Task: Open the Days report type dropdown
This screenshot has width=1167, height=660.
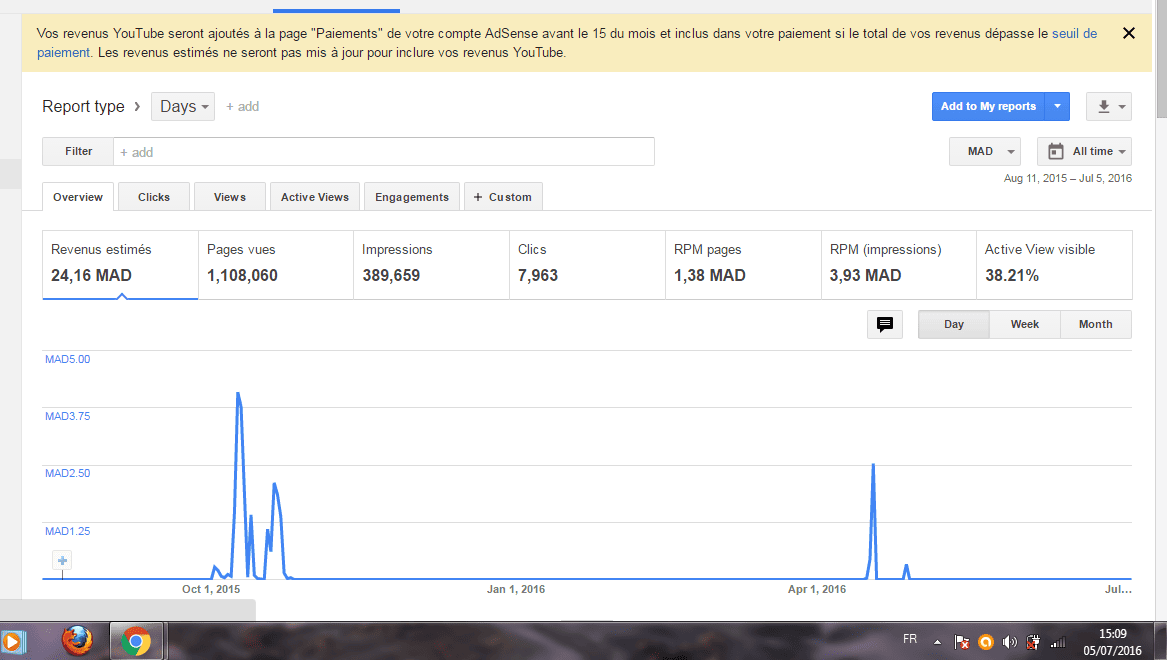Action: [x=183, y=106]
